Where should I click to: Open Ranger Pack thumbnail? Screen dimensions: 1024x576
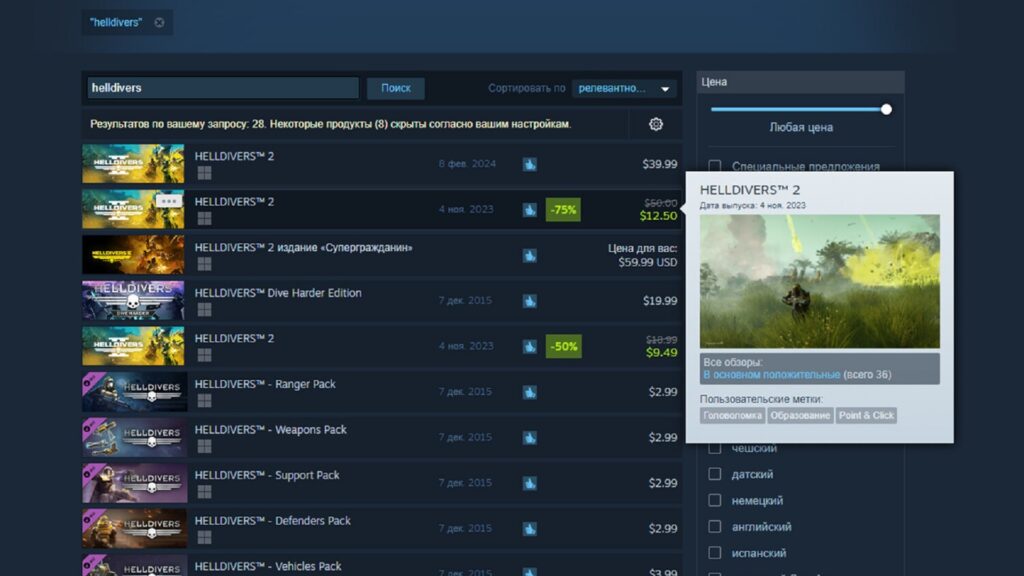pyautogui.click(x=135, y=392)
